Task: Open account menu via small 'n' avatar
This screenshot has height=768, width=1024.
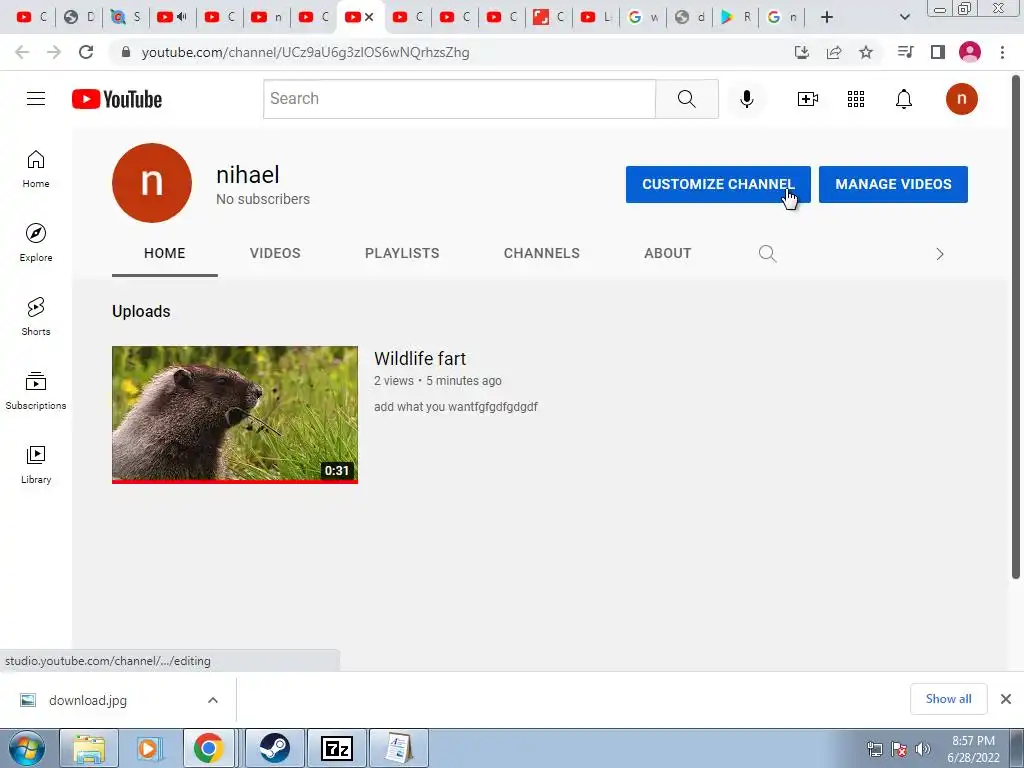Action: click(x=961, y=99)
